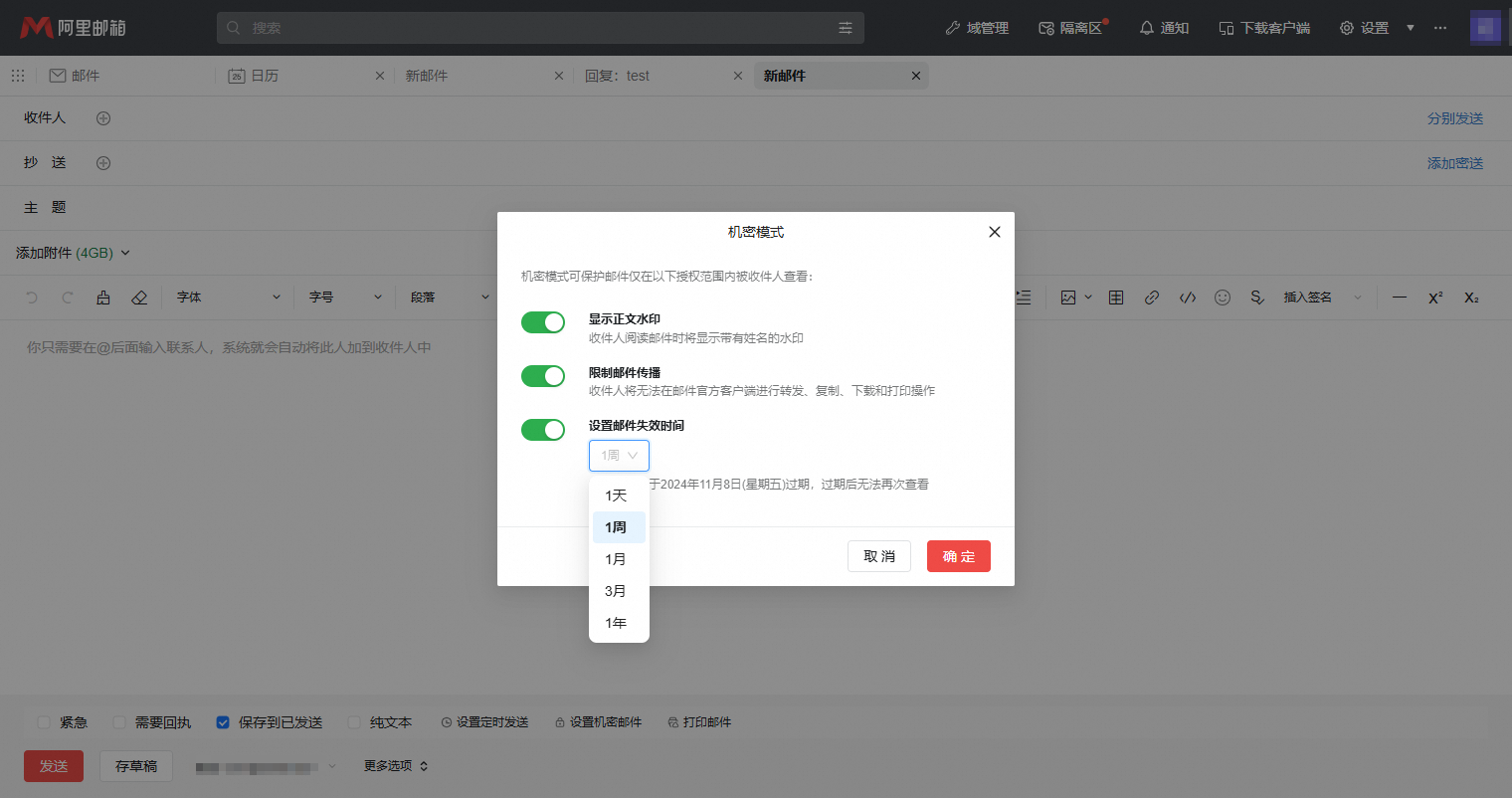
Task: Close the 机密模式 dialog
Action: (994, 232)
